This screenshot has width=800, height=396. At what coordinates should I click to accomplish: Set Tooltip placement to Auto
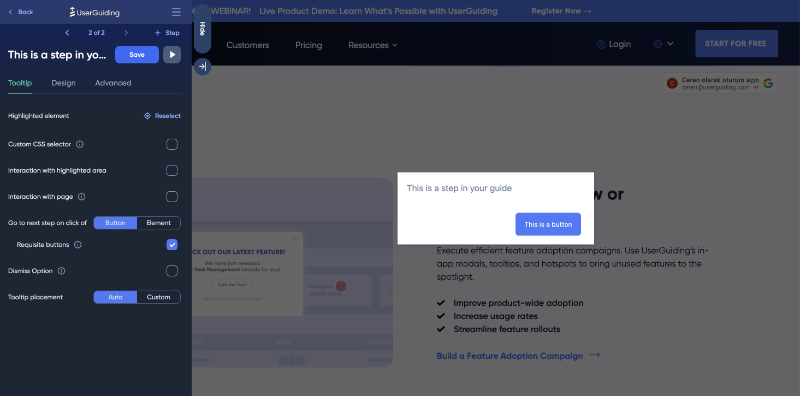(115, 297)
